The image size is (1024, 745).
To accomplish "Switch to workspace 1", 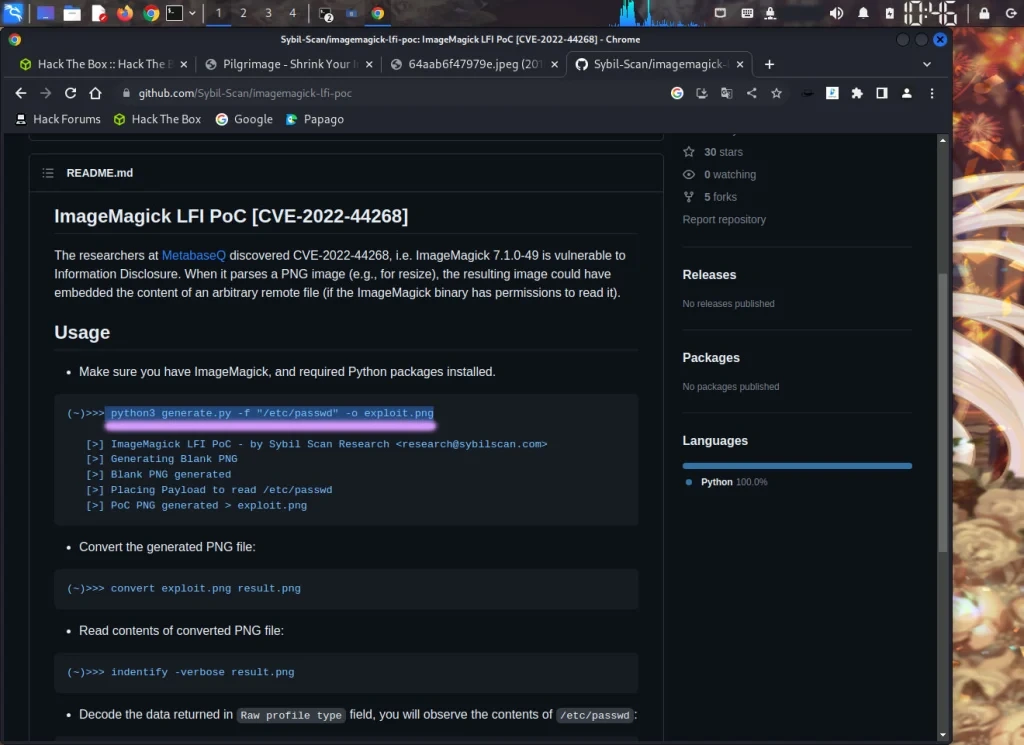I will (x=218, y=13).
